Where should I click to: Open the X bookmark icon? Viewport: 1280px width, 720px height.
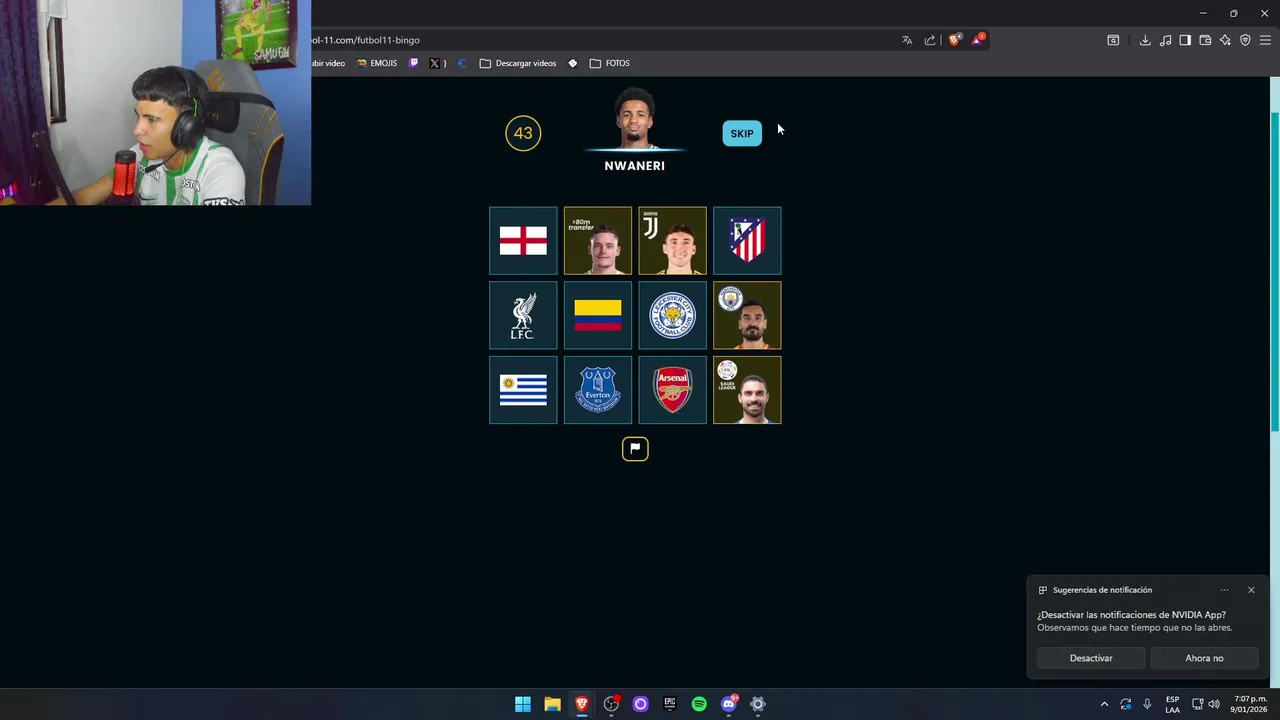pos(435,63)
